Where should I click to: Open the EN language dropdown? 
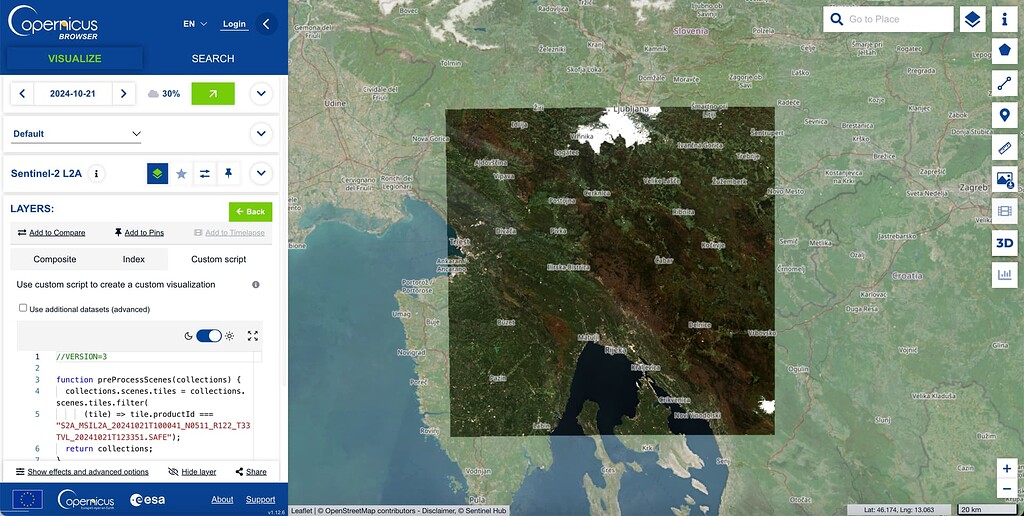click(195, 24)
